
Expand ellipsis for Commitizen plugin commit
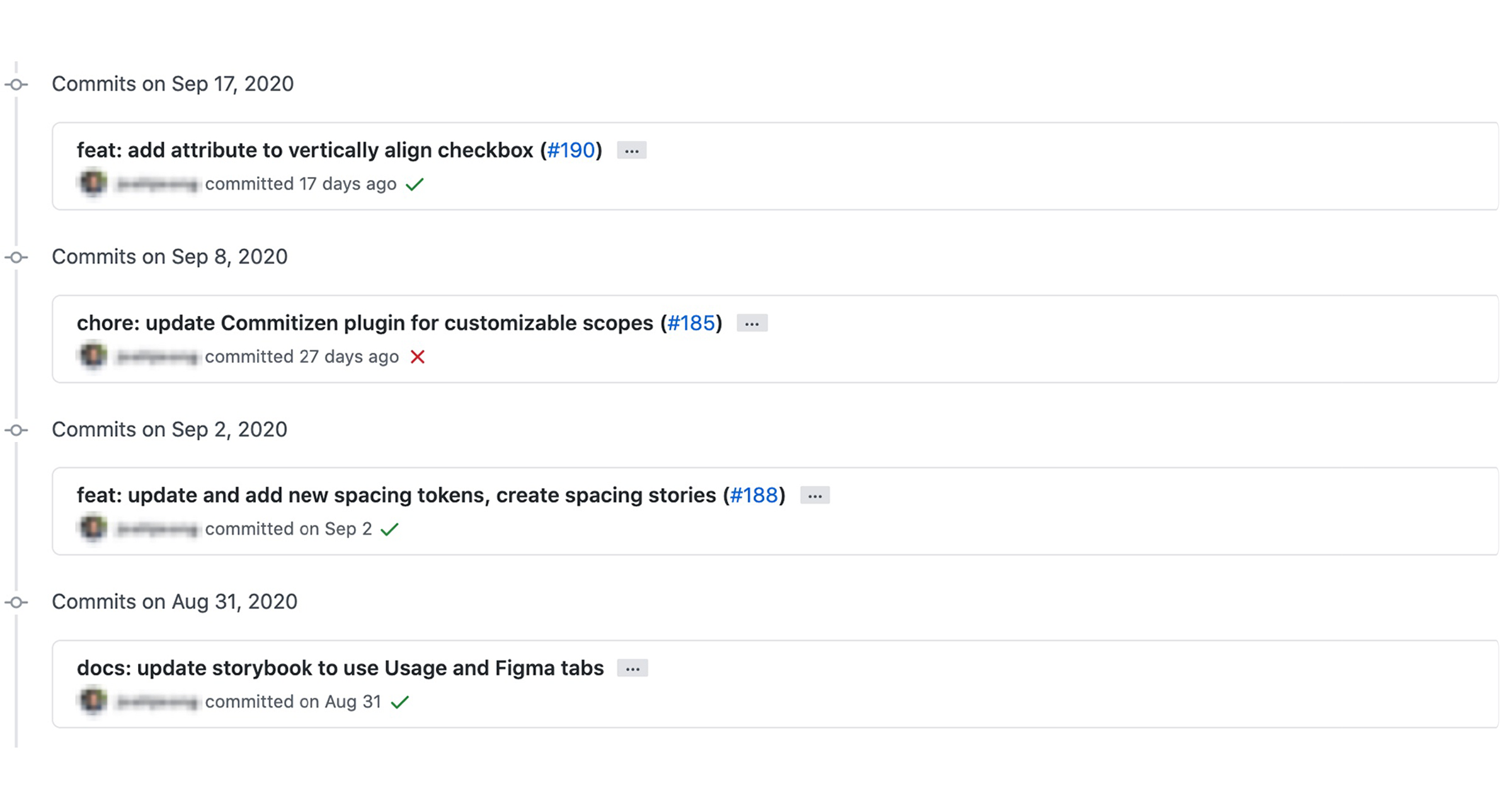pyautogui.click(x=752, y=324)
